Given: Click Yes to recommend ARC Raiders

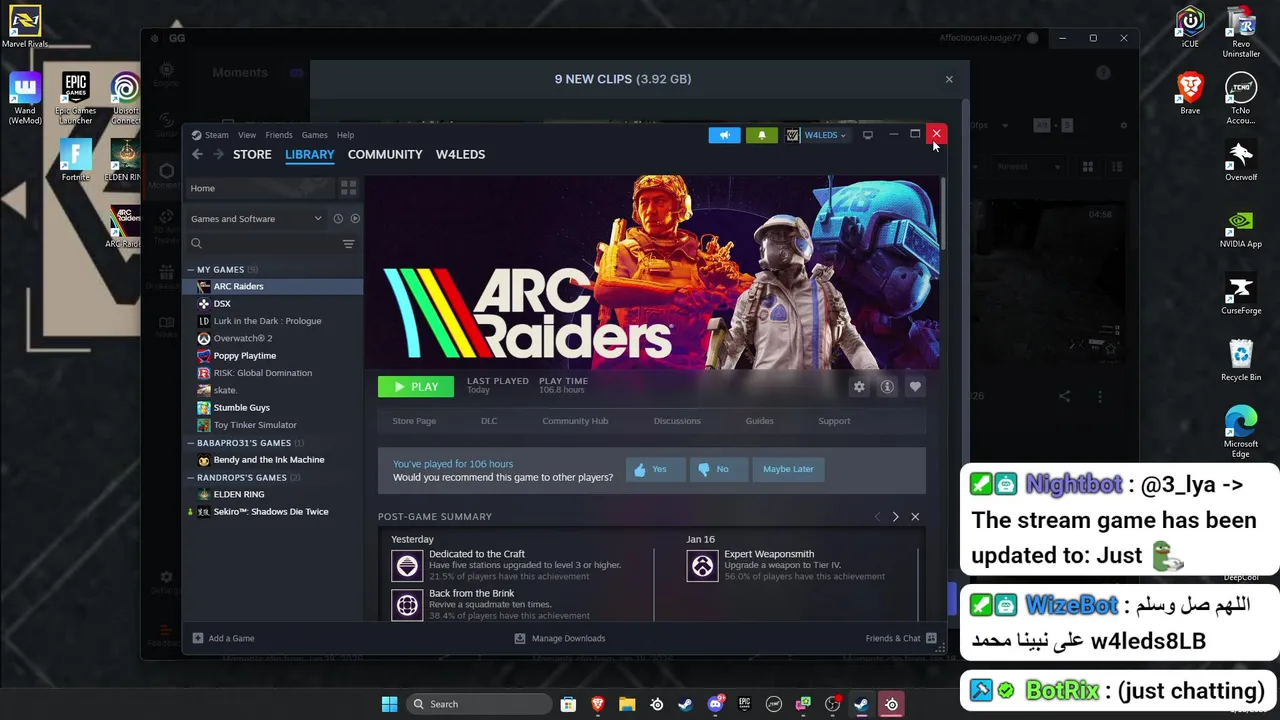Looking at the screenshot, I should 654,469.
